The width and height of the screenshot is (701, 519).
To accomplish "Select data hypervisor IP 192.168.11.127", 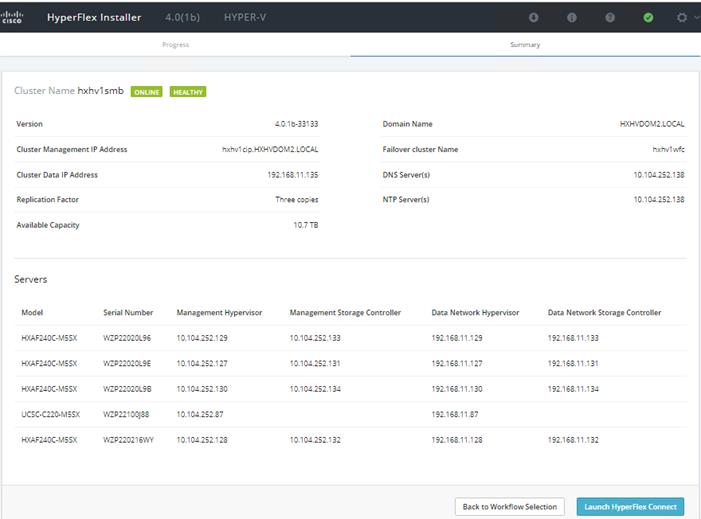I will [457, 363].
